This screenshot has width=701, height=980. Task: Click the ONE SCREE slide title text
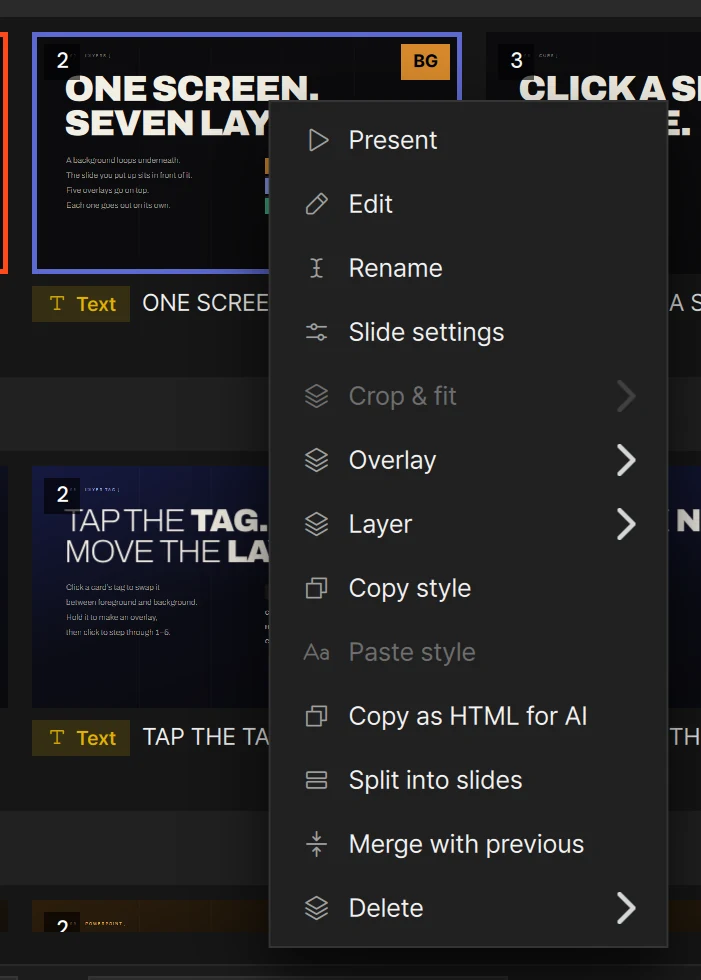(206, 303)
